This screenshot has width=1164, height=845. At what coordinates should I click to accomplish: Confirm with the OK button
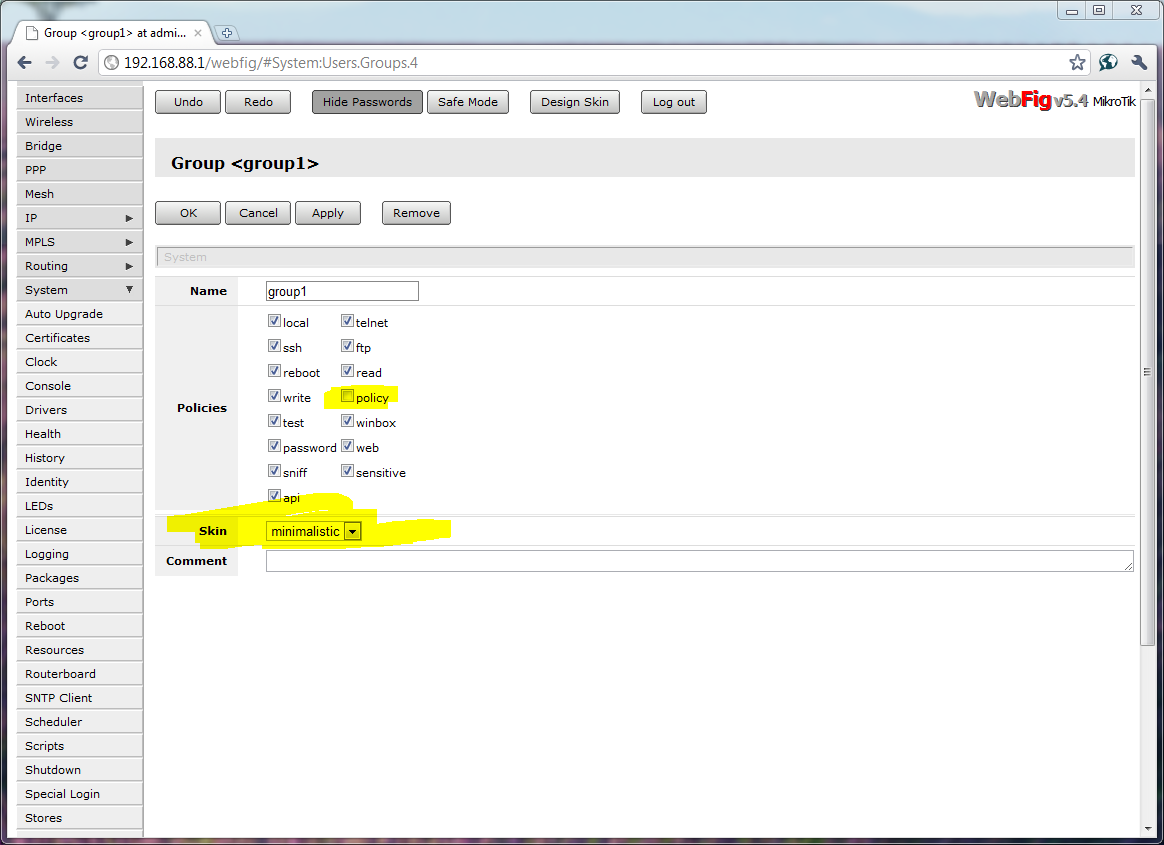188,213
